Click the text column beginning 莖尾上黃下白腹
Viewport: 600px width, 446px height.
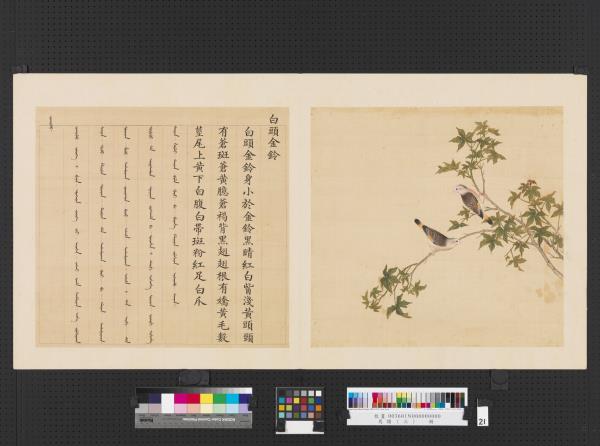(199, 217)
